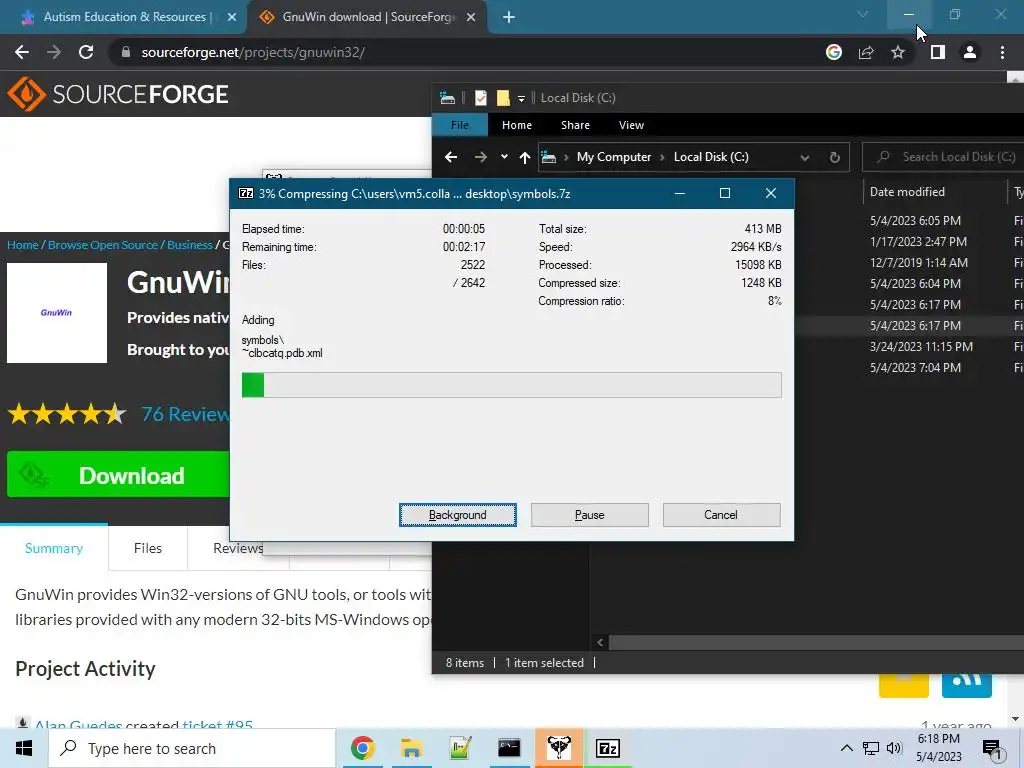Expand the Explorer address history dropdown

[805, 157]
